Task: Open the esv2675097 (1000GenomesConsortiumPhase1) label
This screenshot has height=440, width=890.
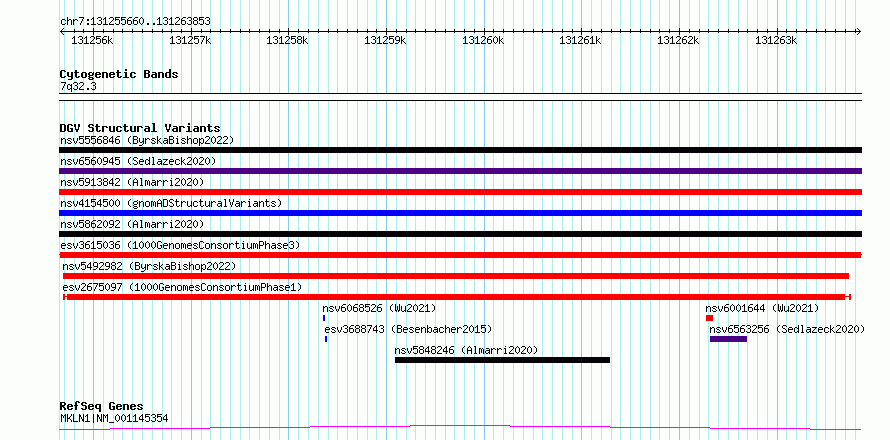Action: click(182, 287)
